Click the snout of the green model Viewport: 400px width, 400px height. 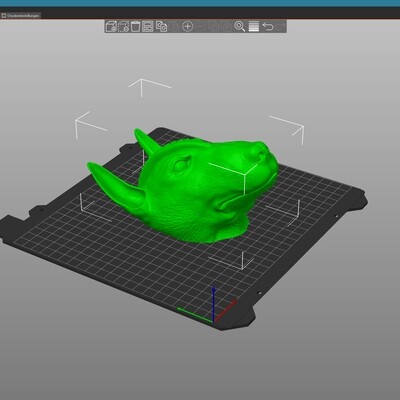tap(262, 158)
